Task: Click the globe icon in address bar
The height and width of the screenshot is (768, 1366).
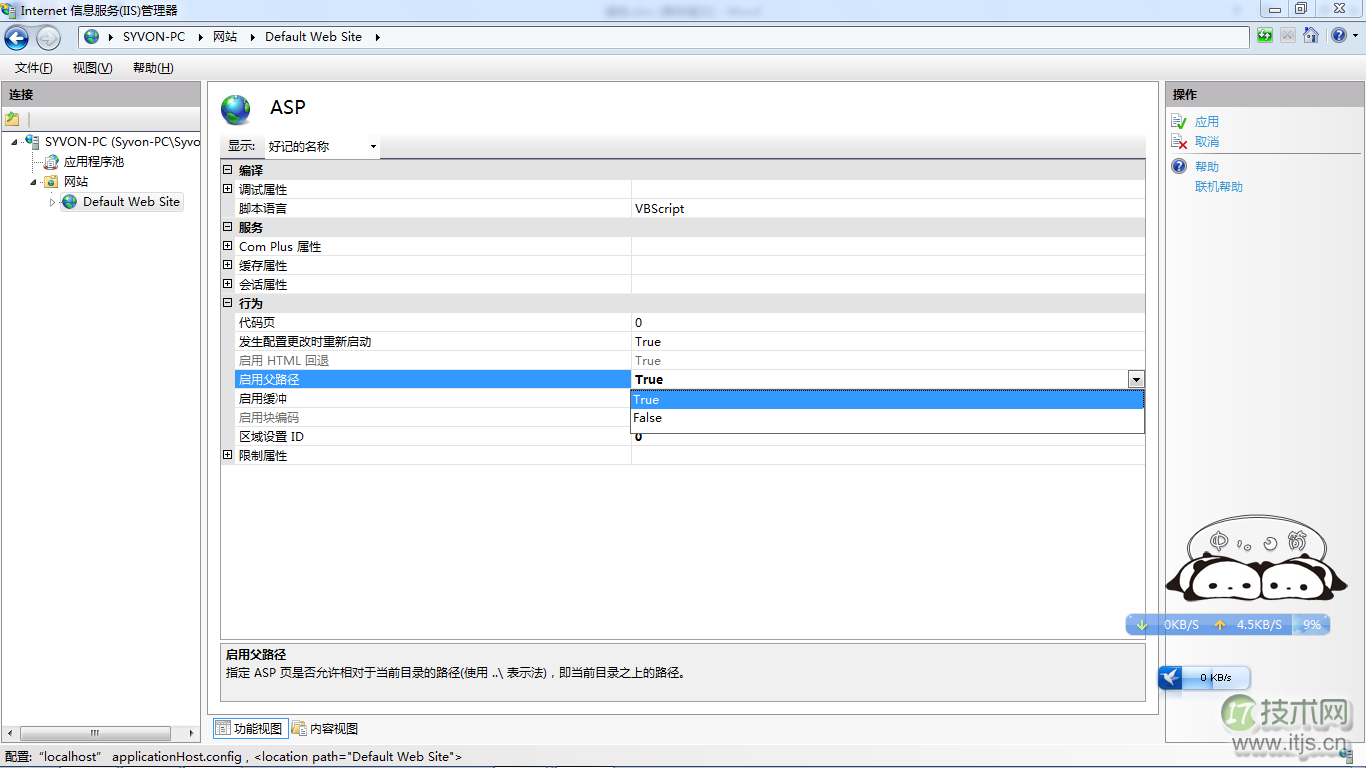Action: click(x=92, y=37)
